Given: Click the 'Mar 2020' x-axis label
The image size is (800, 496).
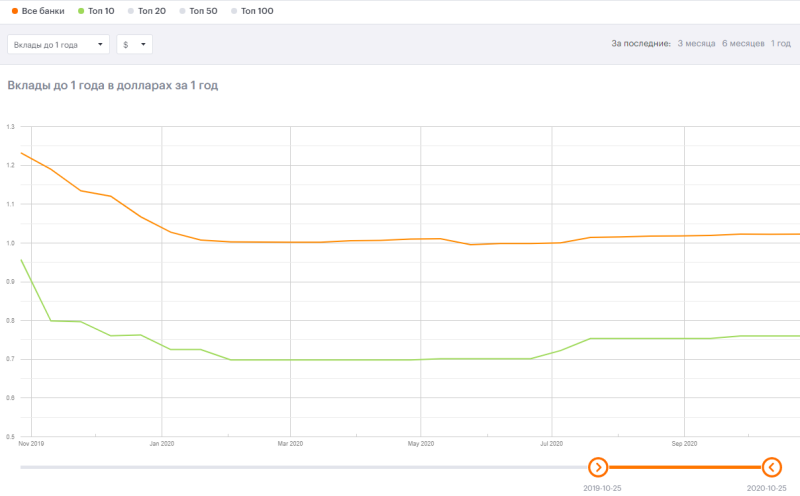Looking at the screenshot, I should (x=290, y=442).
